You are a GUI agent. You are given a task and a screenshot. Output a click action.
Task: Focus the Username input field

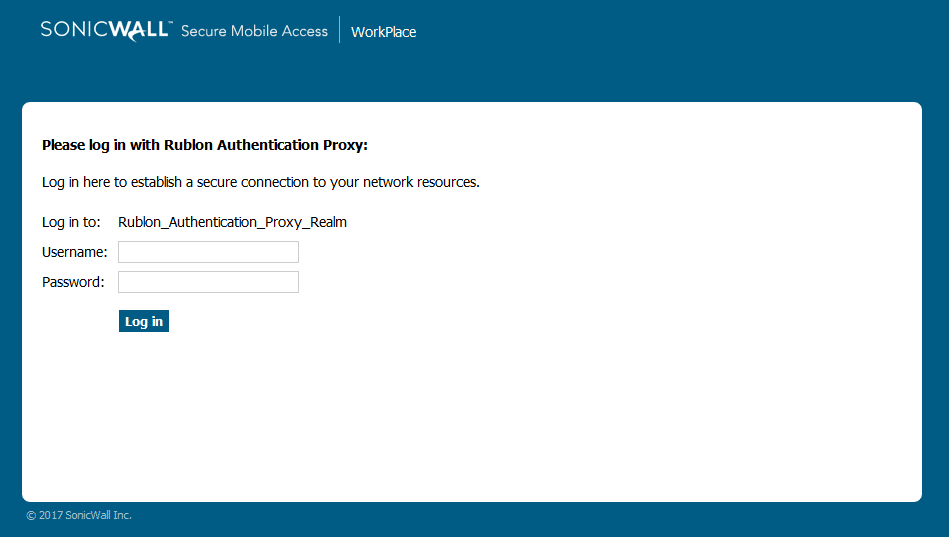coord(208,252)
